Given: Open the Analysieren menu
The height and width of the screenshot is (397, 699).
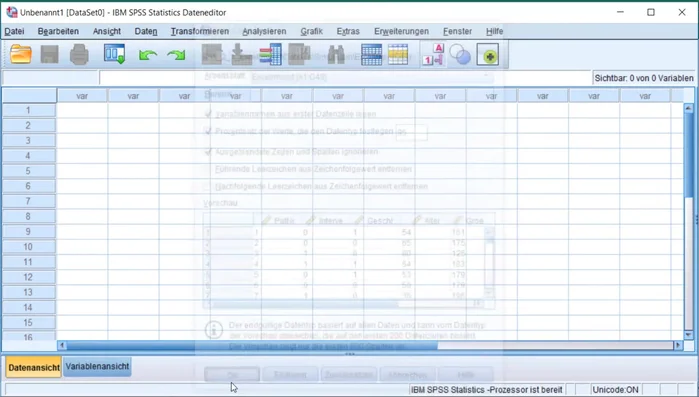Looking at the screenshot, I should [x=264, y=31].
